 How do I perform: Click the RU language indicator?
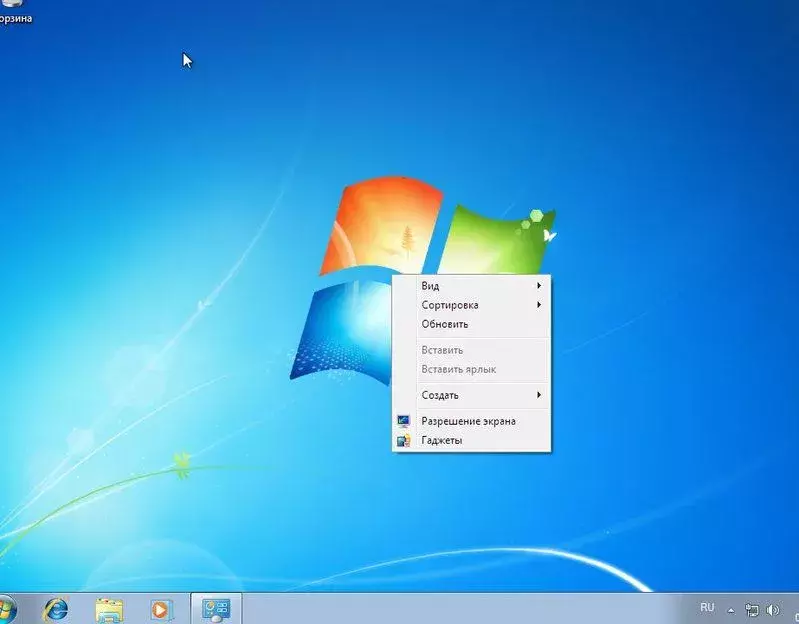tap(707, 607)
